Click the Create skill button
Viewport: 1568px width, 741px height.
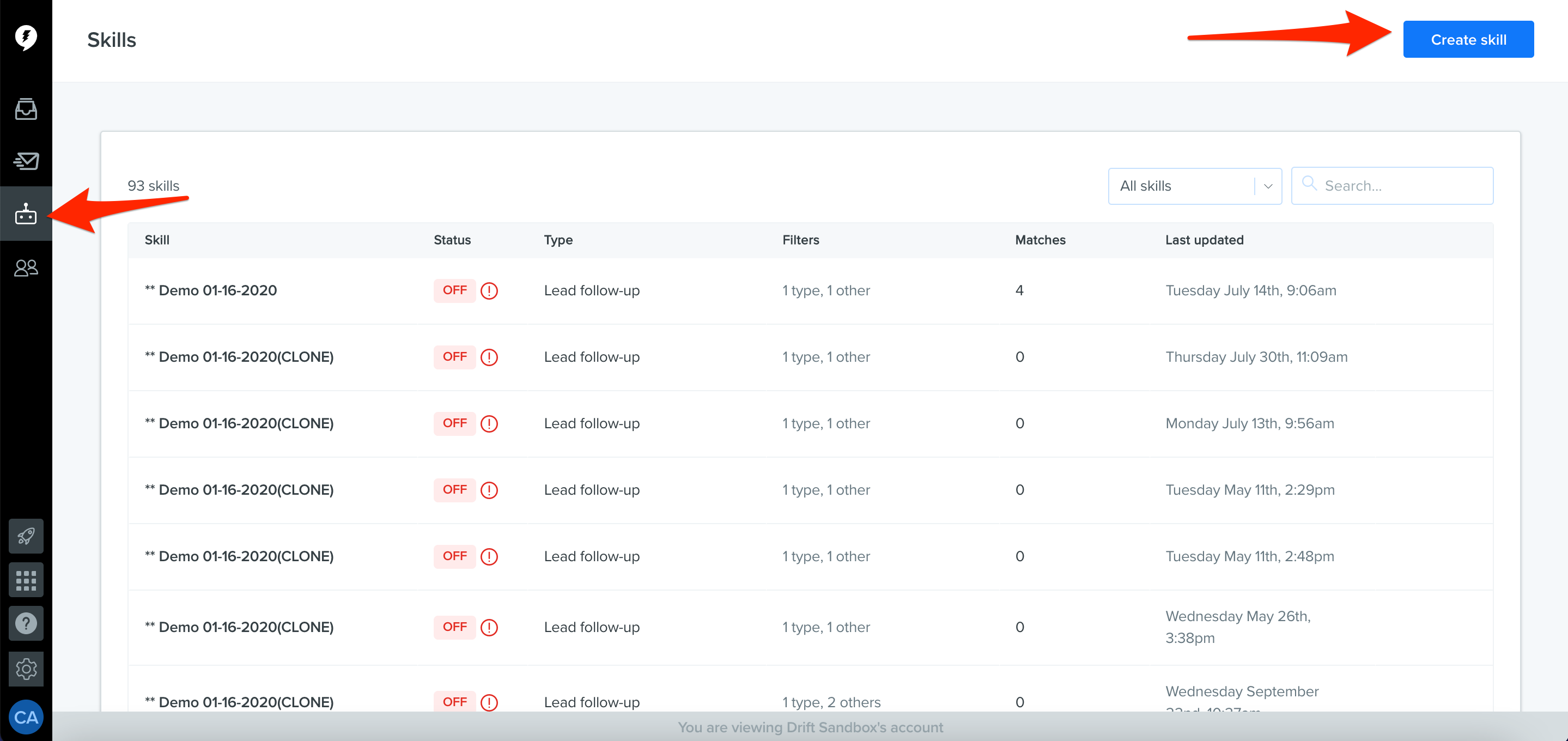[x=1468, y=40]
